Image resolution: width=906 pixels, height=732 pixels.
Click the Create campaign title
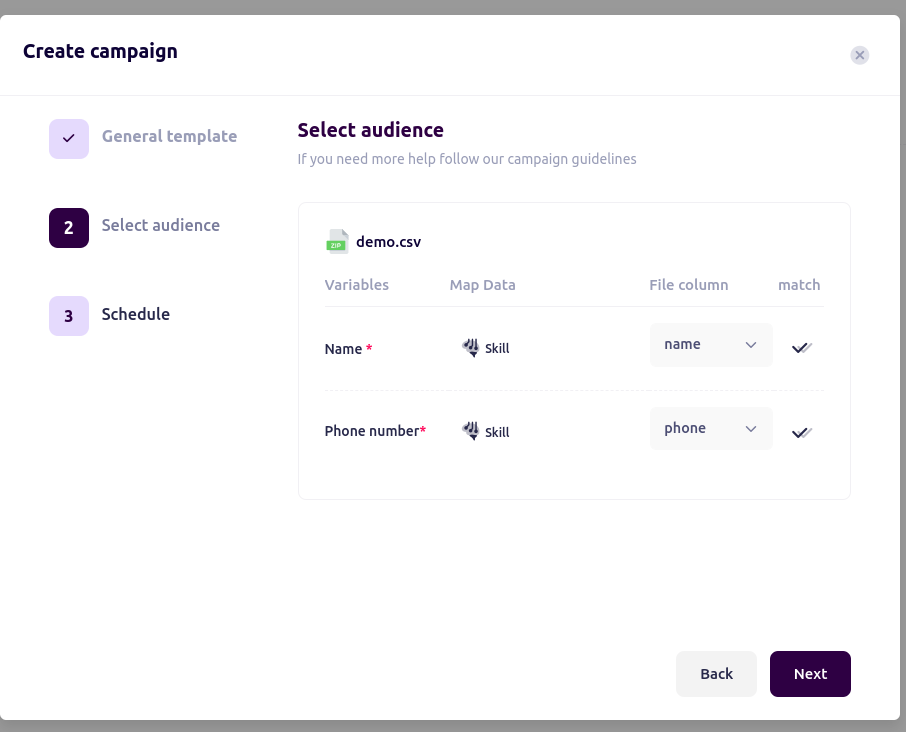100,51
